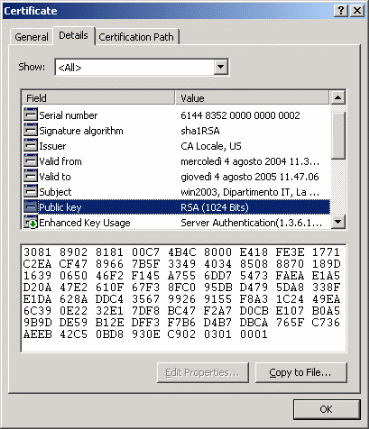This screenshot has height=429, width=369.
Task: Click the Serial number field icon
Action: click(x=30, y=115)
